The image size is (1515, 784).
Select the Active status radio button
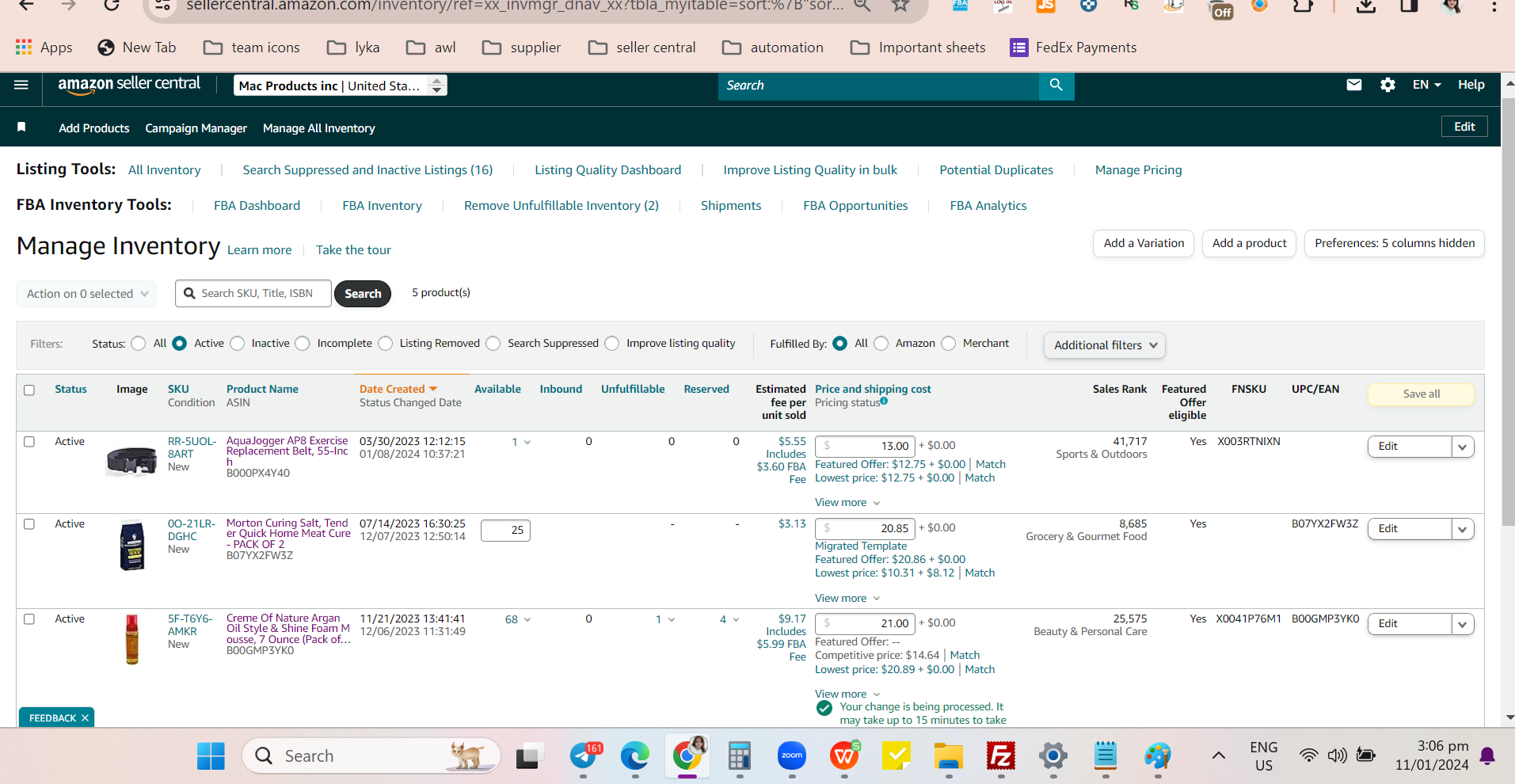tap(180, 344)
